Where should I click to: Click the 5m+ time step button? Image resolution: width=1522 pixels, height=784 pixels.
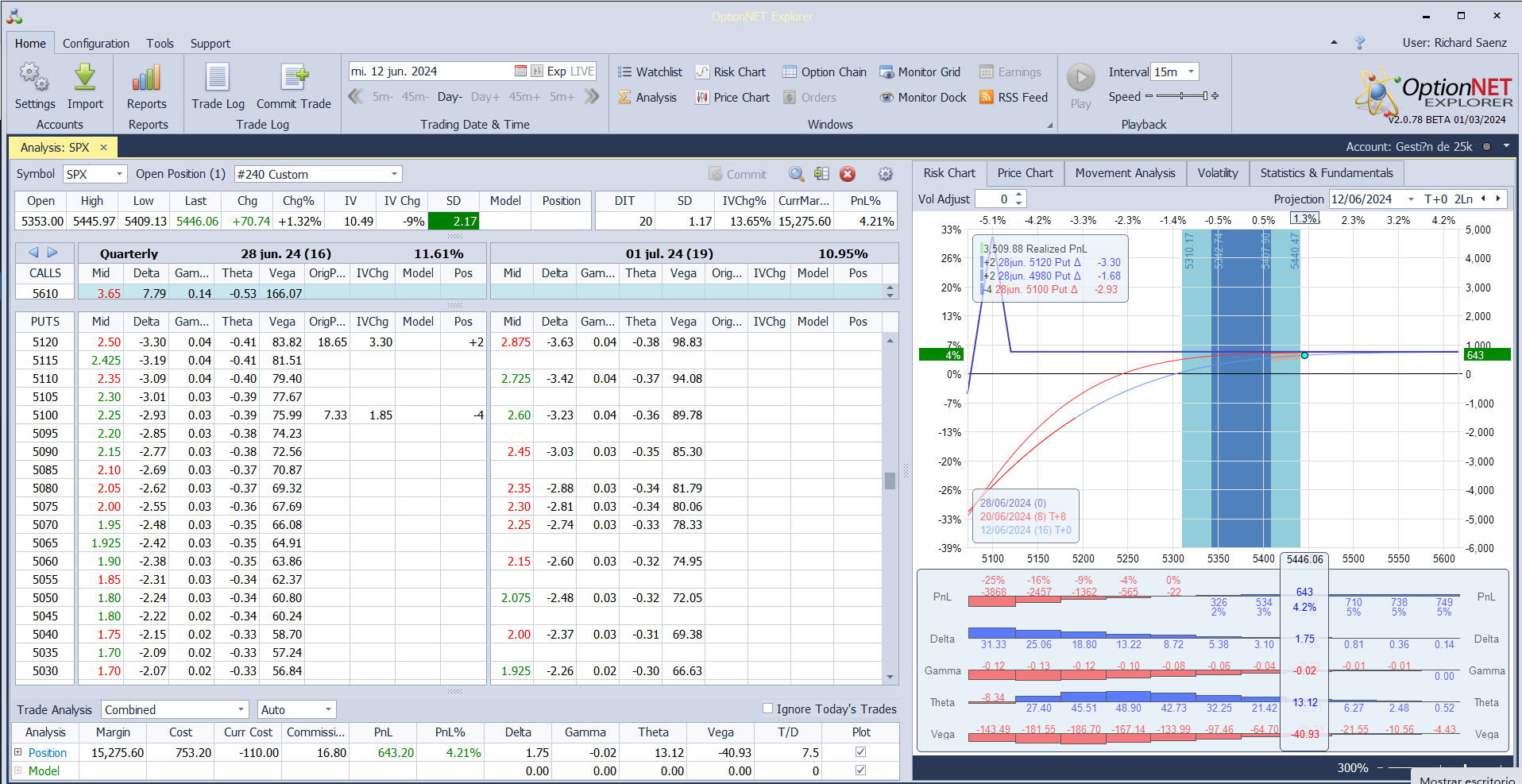[562, 97]
